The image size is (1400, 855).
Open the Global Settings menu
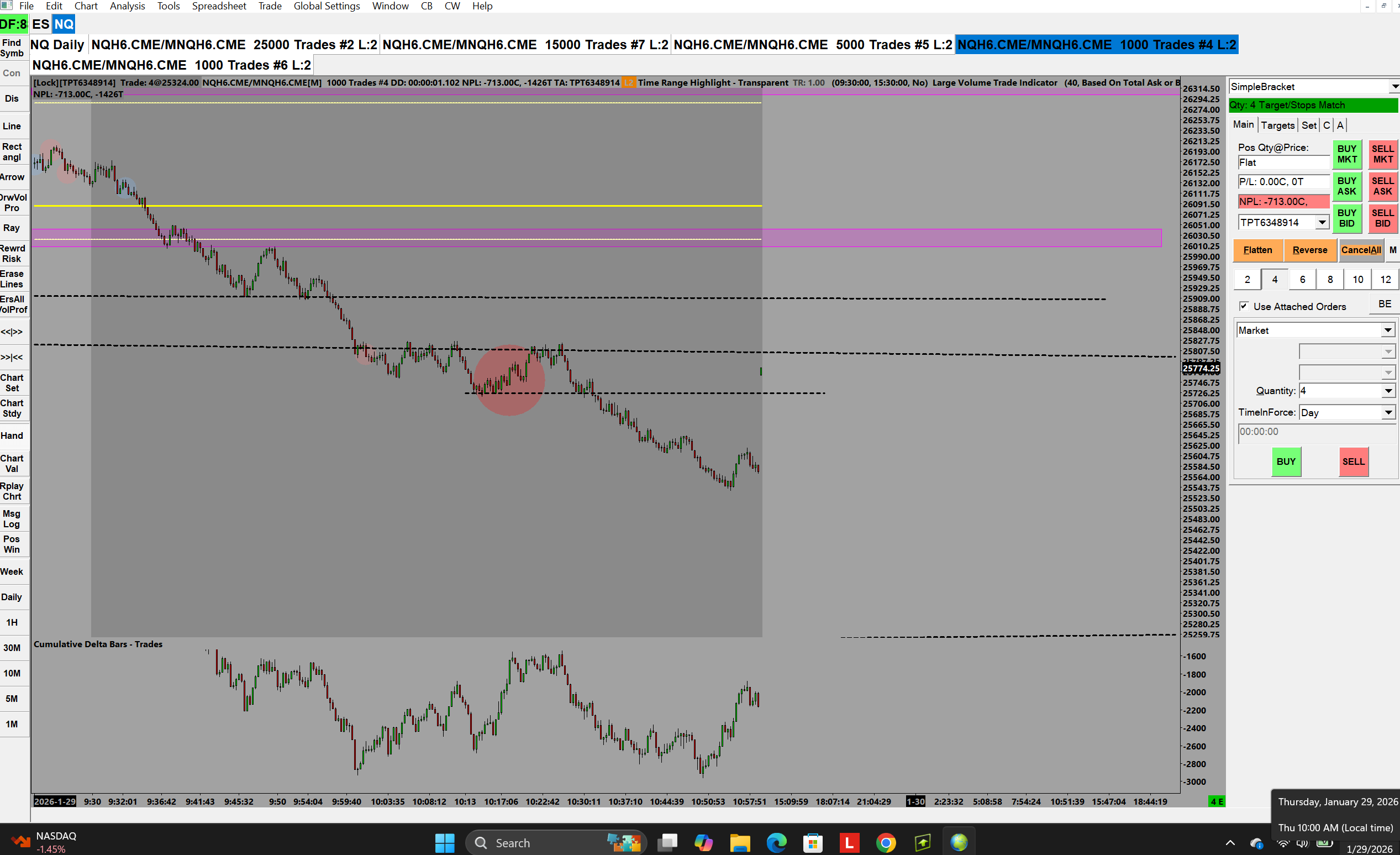click(x=326, y=6)
